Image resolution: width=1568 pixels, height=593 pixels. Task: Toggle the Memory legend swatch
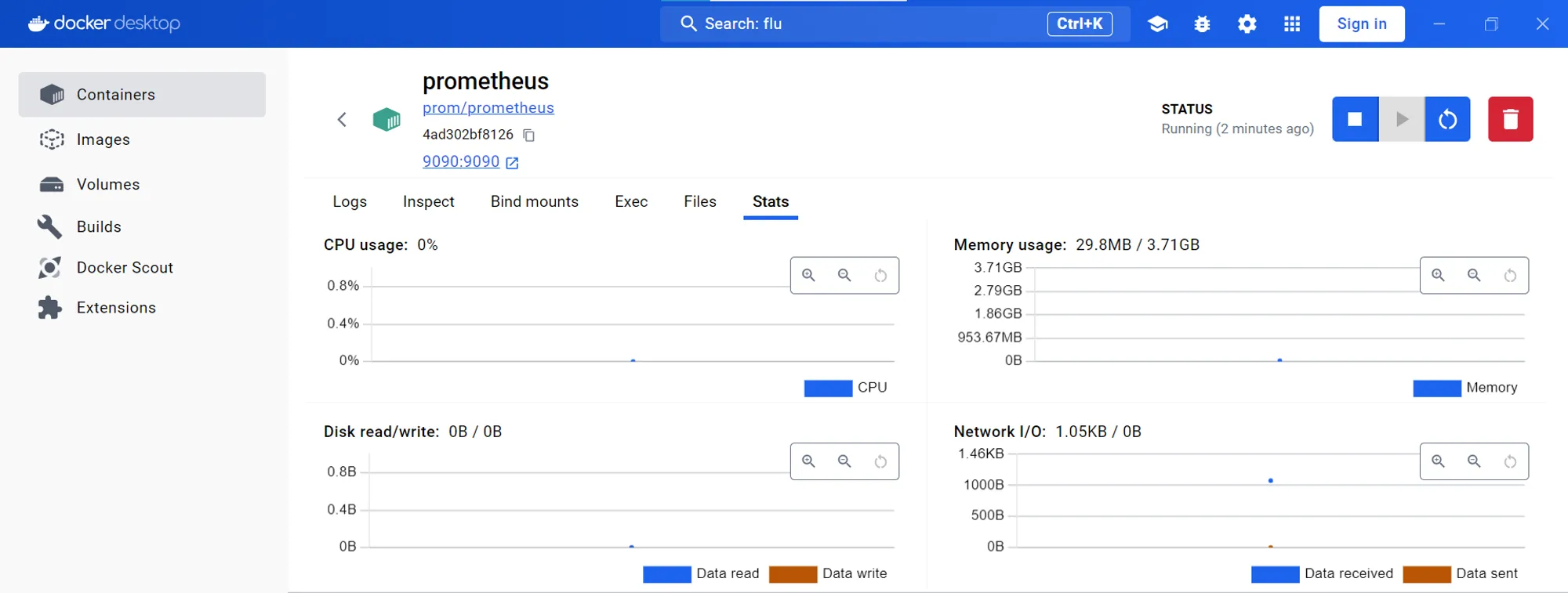1437,389
